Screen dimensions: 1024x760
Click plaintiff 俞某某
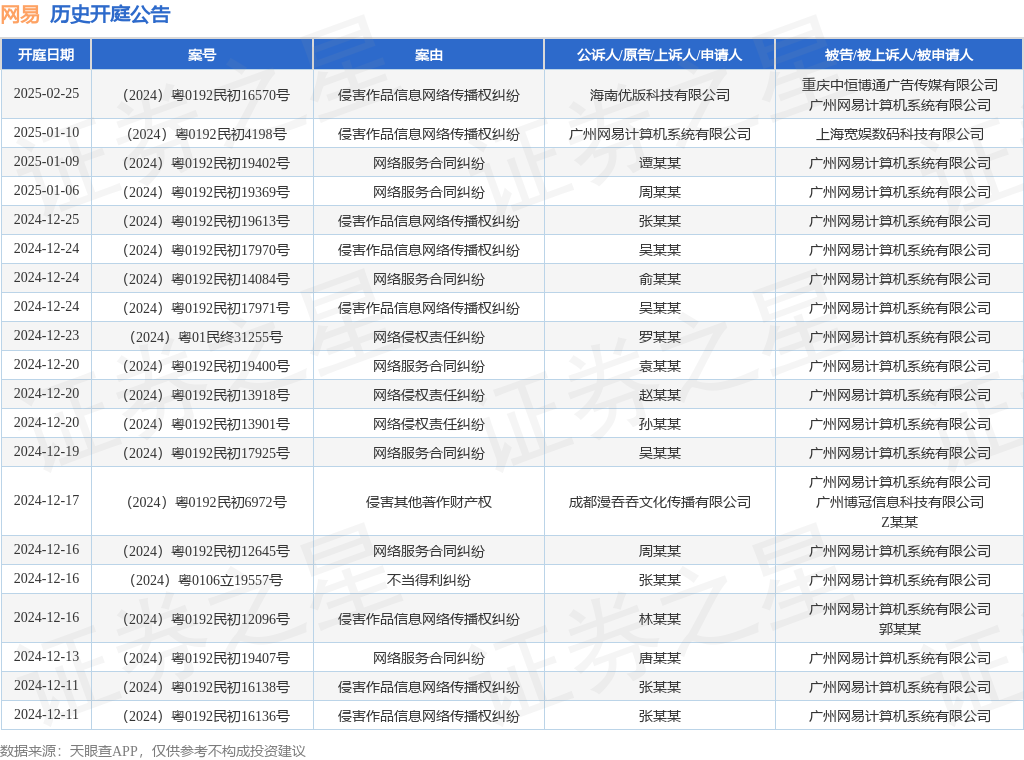[x=660, y=279]
